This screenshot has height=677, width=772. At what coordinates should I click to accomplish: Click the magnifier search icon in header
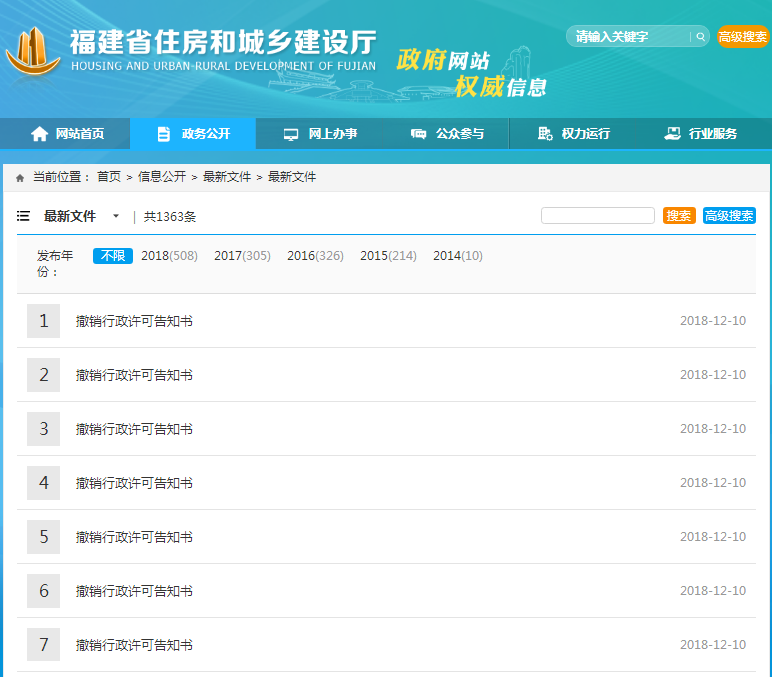pyautogui.click(x=700, y=37)
